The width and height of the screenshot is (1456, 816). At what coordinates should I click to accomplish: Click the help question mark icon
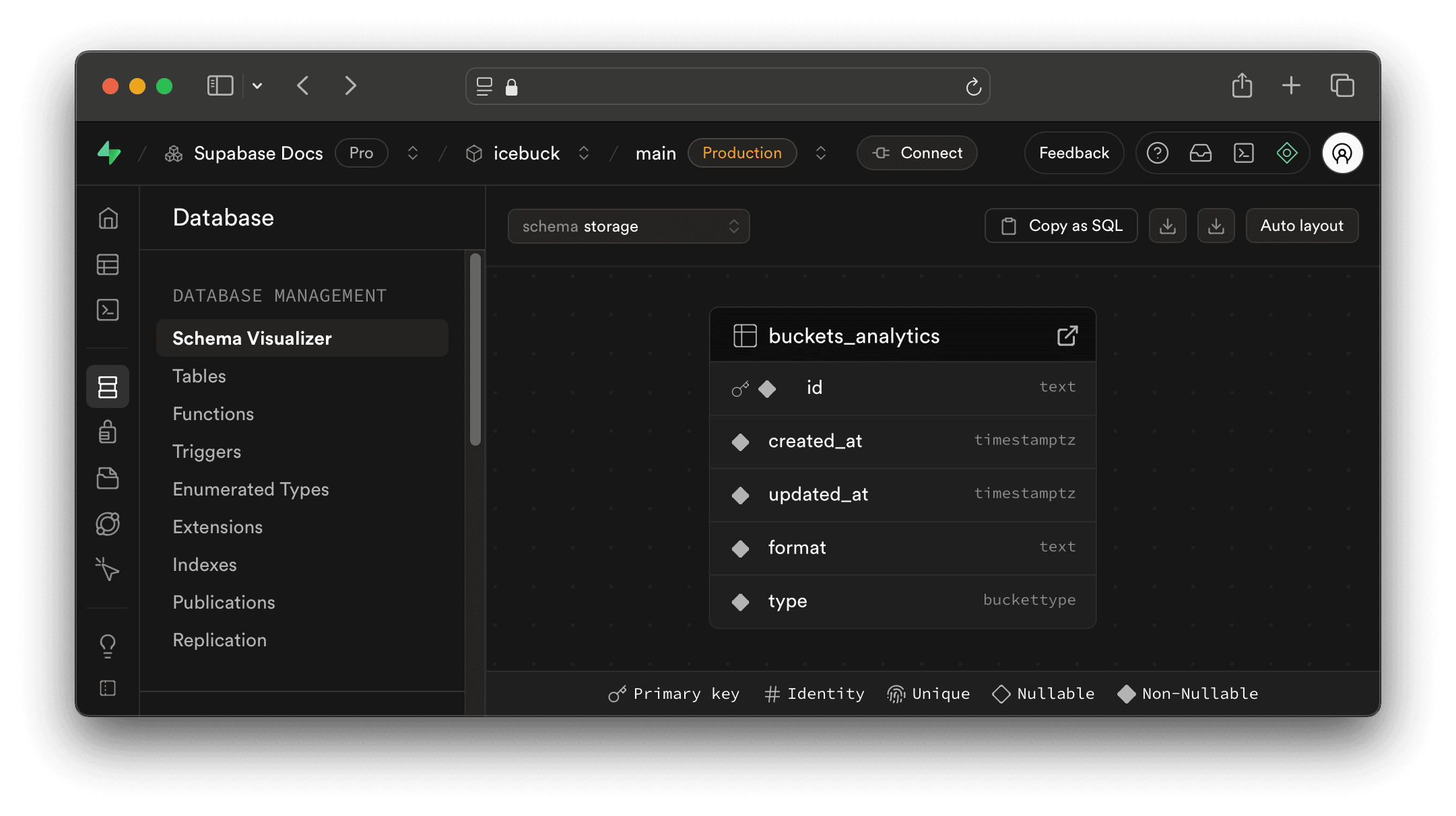1157,154
